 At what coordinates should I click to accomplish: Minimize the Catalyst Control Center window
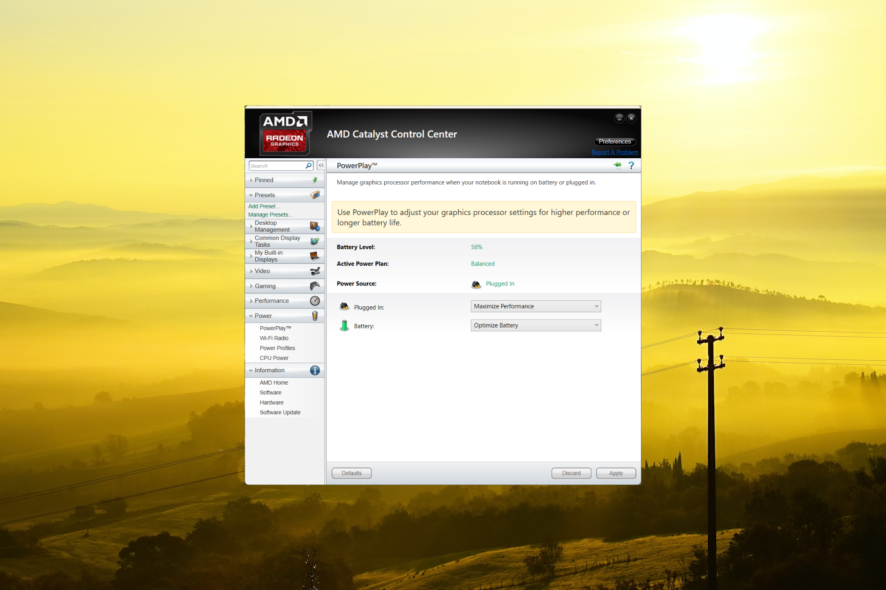click(619, 118)
